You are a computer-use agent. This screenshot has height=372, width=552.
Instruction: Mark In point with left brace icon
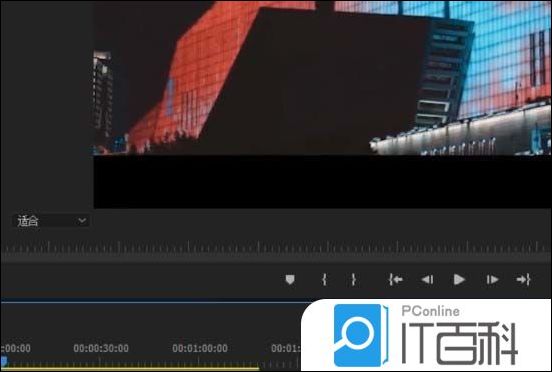click(x=324, y=280)
